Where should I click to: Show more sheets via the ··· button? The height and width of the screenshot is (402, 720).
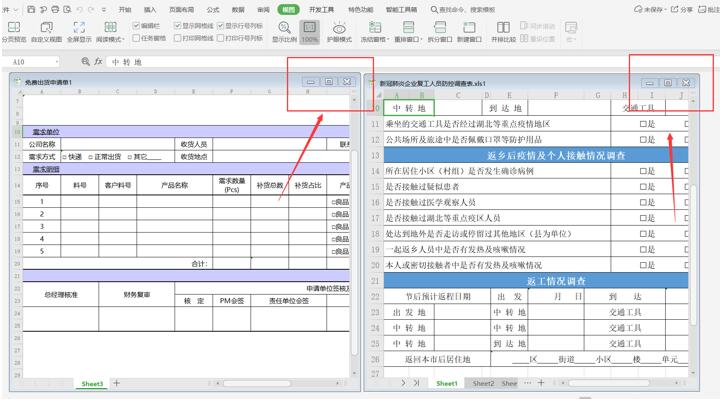coord(527,382)
